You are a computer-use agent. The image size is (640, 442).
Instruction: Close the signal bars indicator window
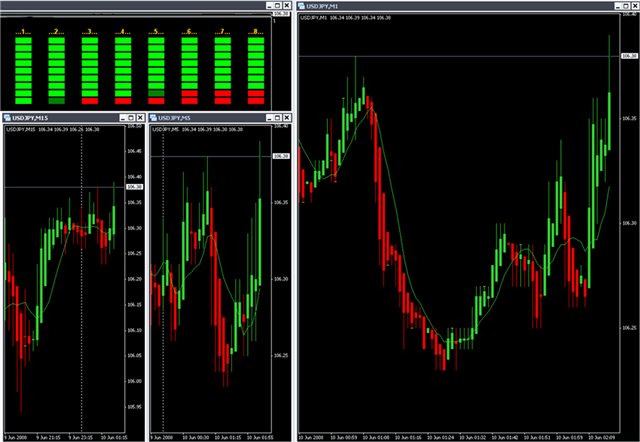click(285, 5)
